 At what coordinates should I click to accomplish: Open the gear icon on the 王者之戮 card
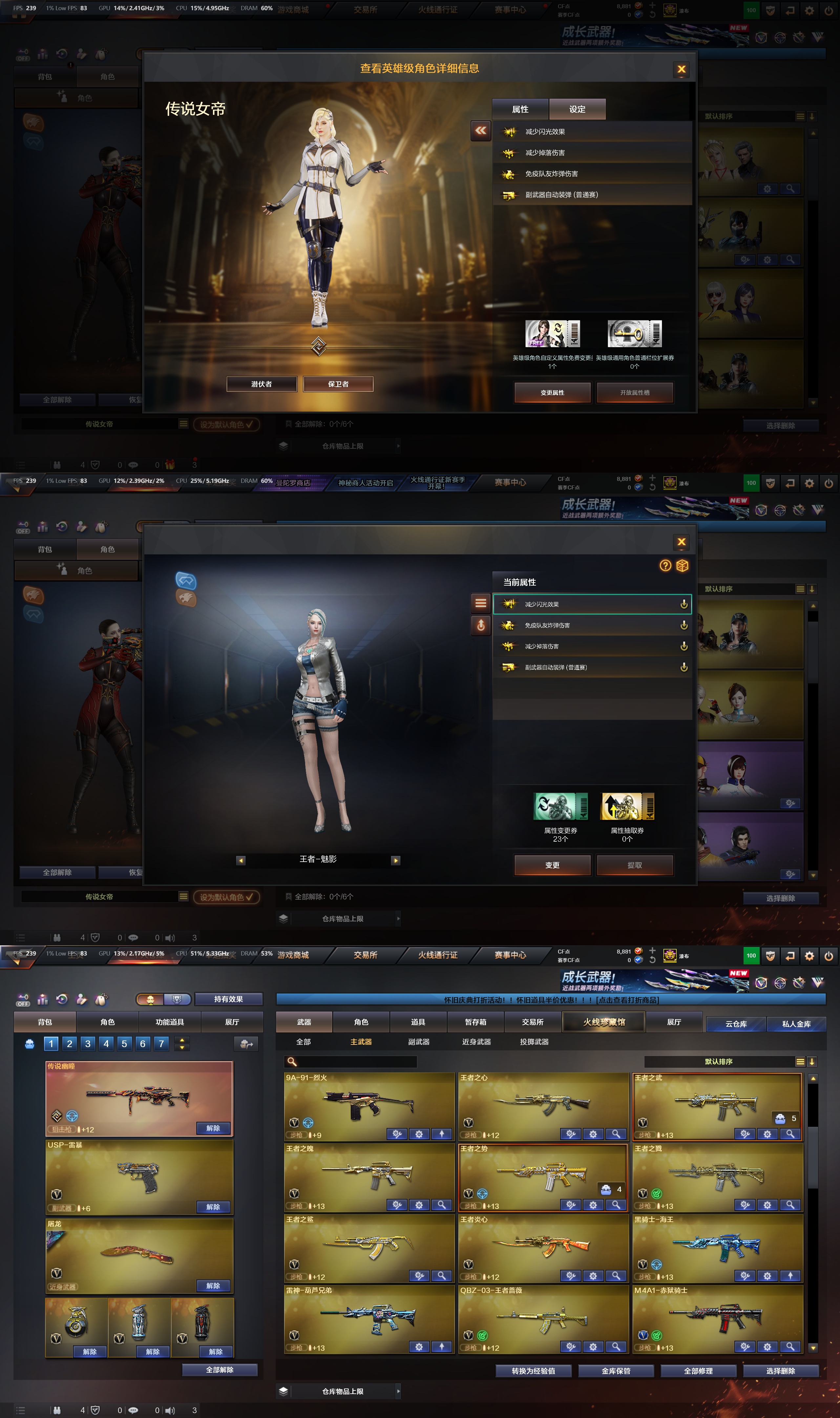click(767, 1205)
